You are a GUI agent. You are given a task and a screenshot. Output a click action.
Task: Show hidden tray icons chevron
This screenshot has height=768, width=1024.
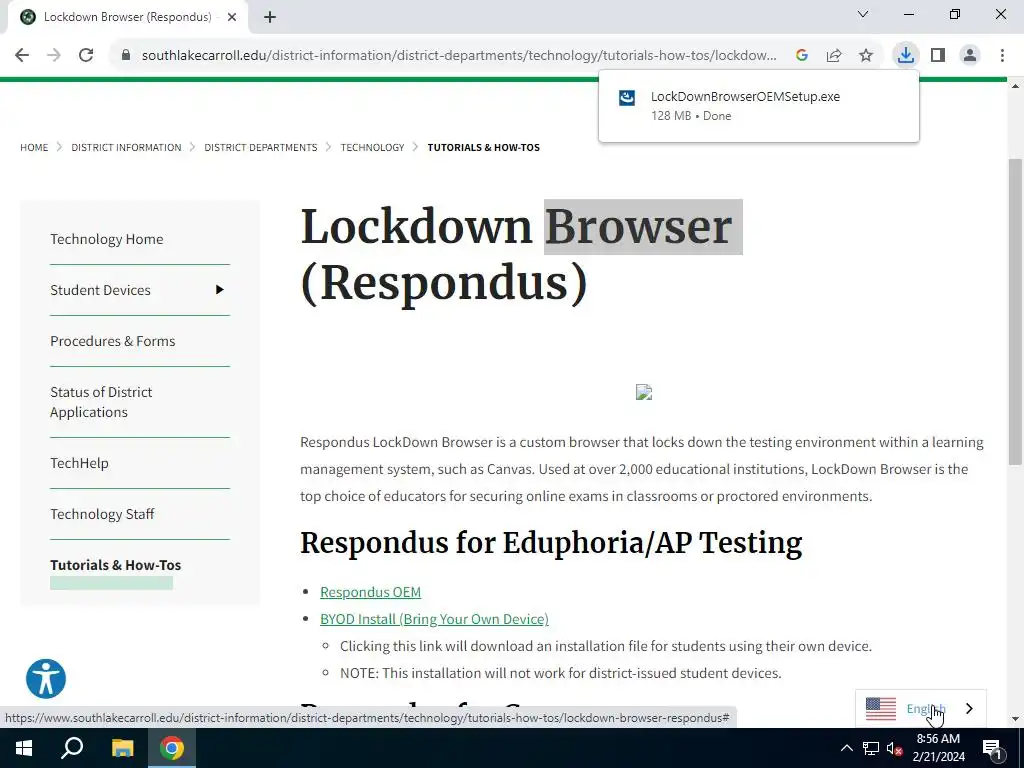(x=846, y=748)
